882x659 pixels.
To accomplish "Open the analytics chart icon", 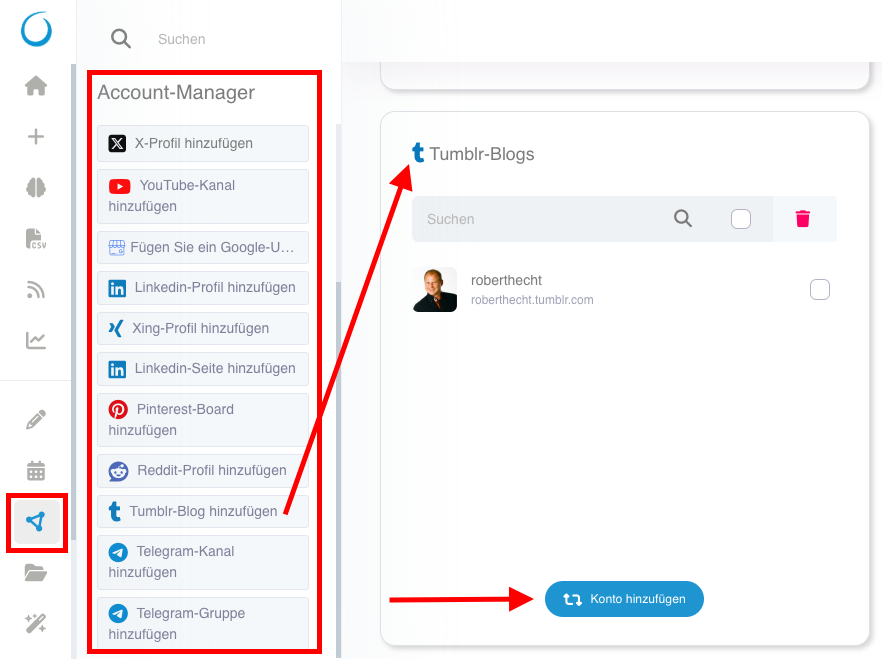I will coord(36,340).
